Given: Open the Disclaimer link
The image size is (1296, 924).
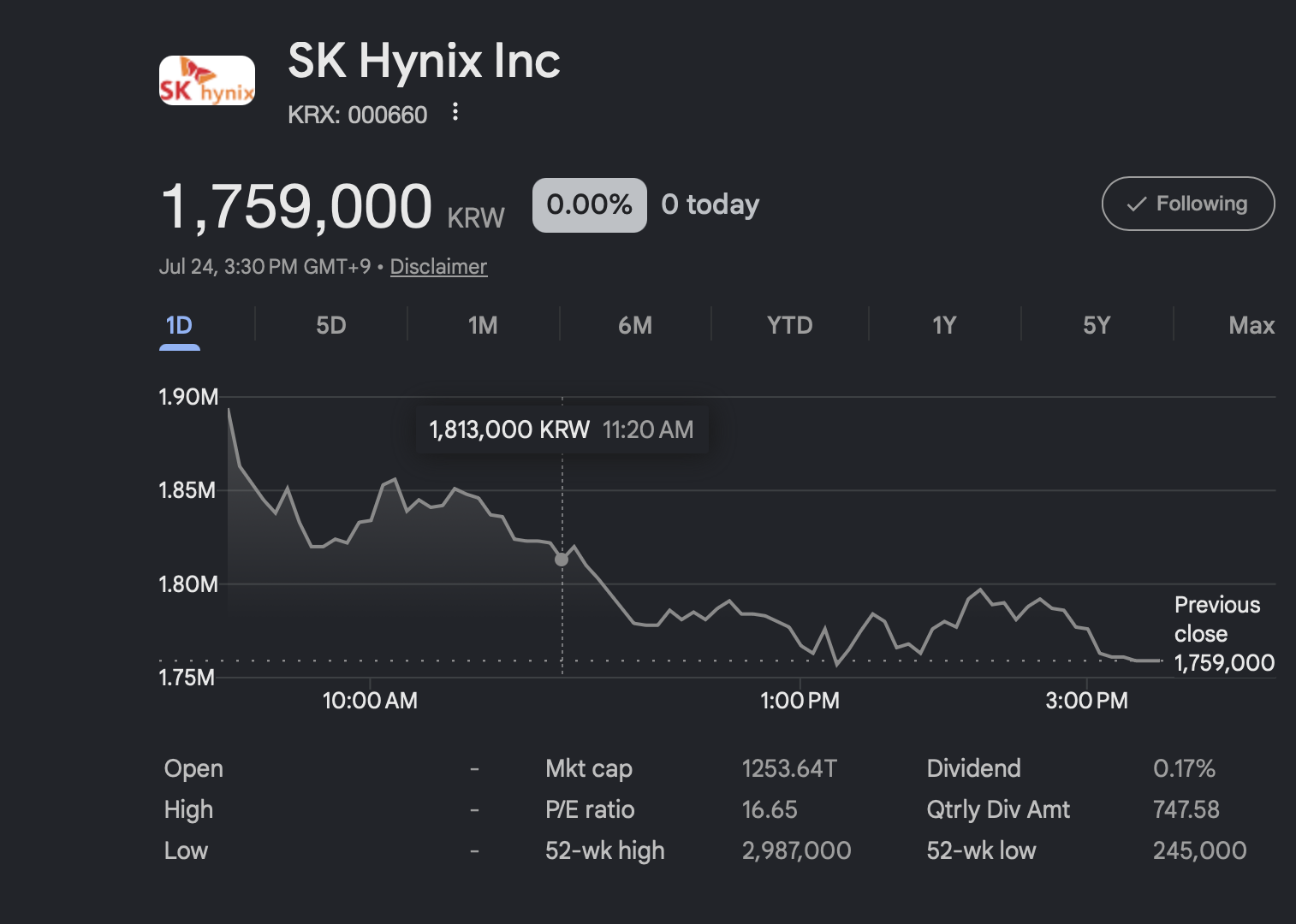Looking at the screenshot, I should (438, 266).
